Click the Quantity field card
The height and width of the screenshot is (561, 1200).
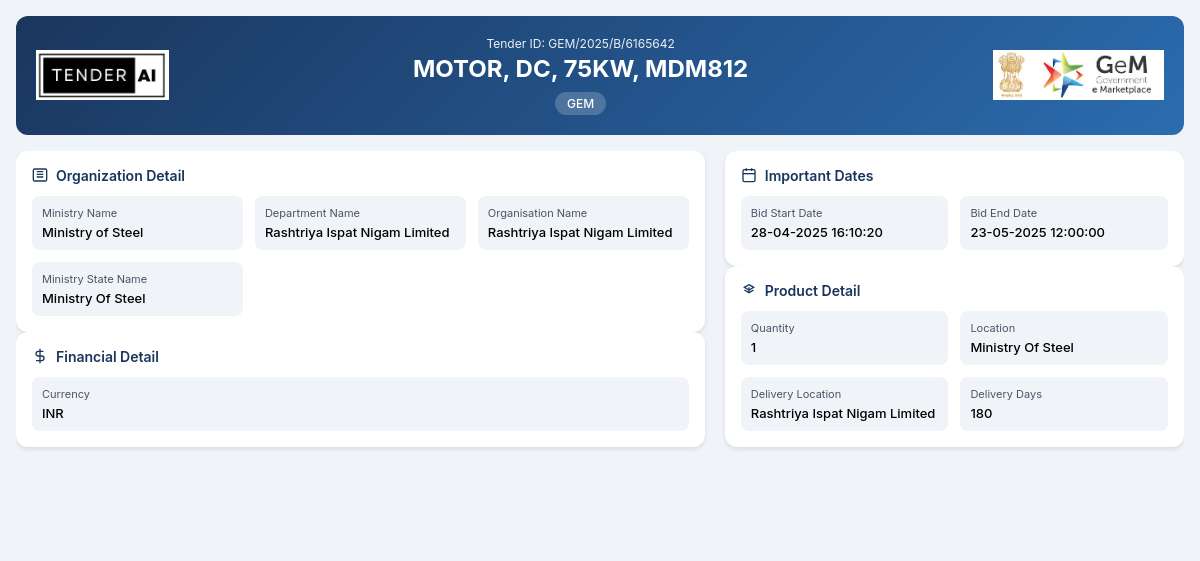pyautogui.click(x=844, y=338)
